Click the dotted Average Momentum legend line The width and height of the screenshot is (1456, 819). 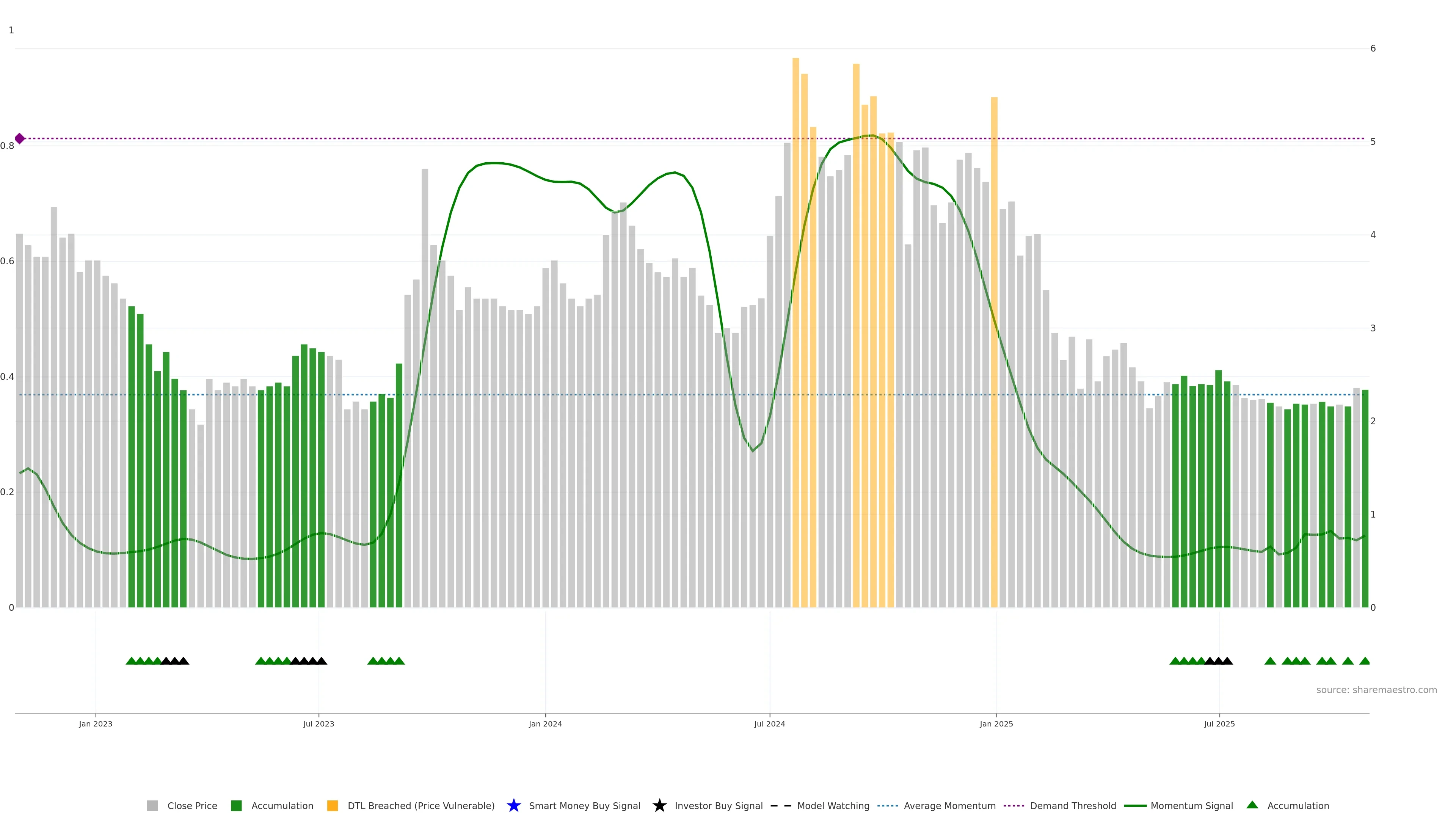887,805
